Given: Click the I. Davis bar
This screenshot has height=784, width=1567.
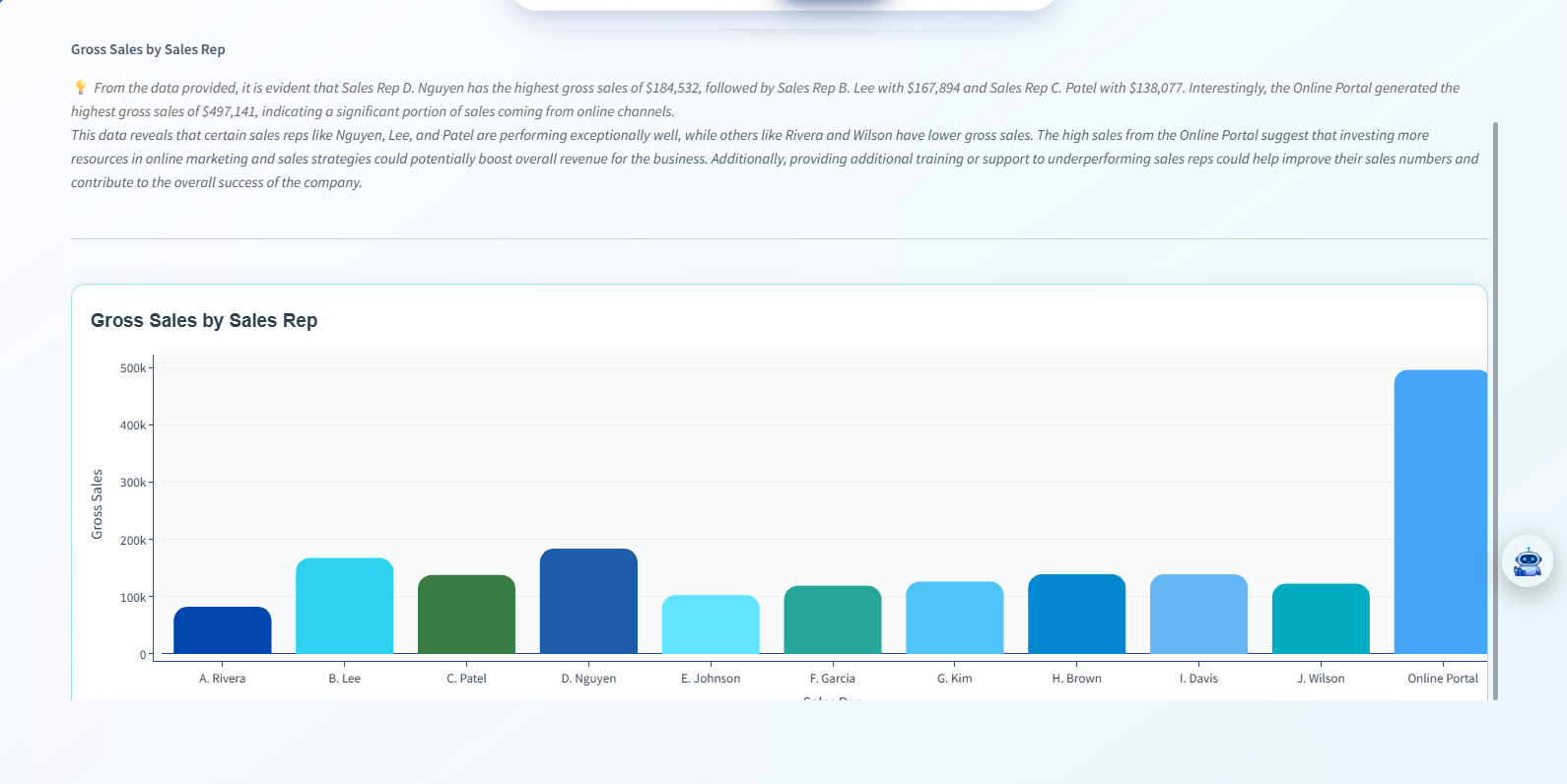Looking at the screenshot, I should (1198, 614).
